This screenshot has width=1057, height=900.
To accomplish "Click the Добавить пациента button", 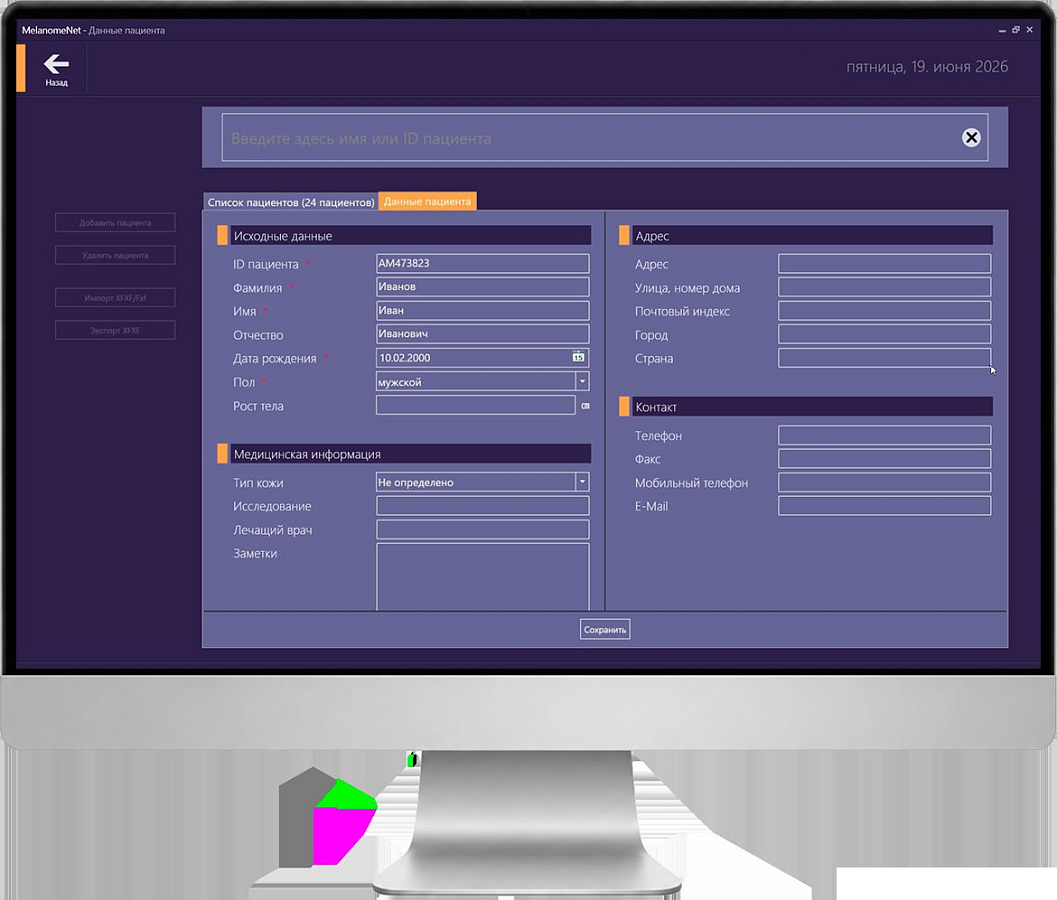I will [x=115, y=223].
